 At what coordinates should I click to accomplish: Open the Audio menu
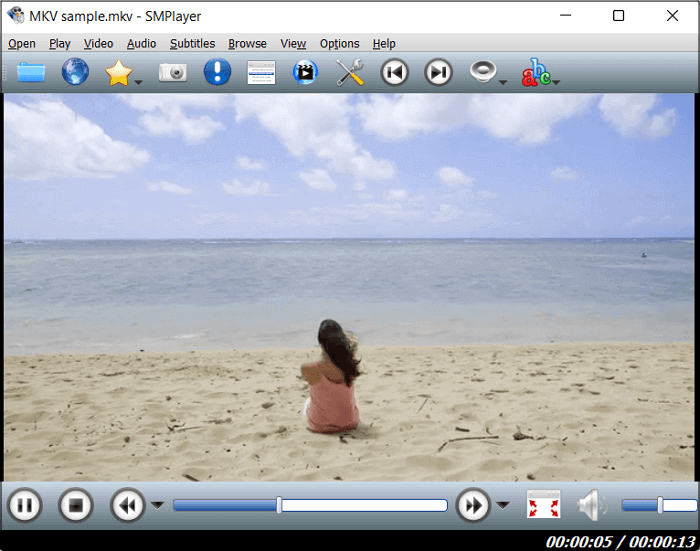tap(141, 44)
